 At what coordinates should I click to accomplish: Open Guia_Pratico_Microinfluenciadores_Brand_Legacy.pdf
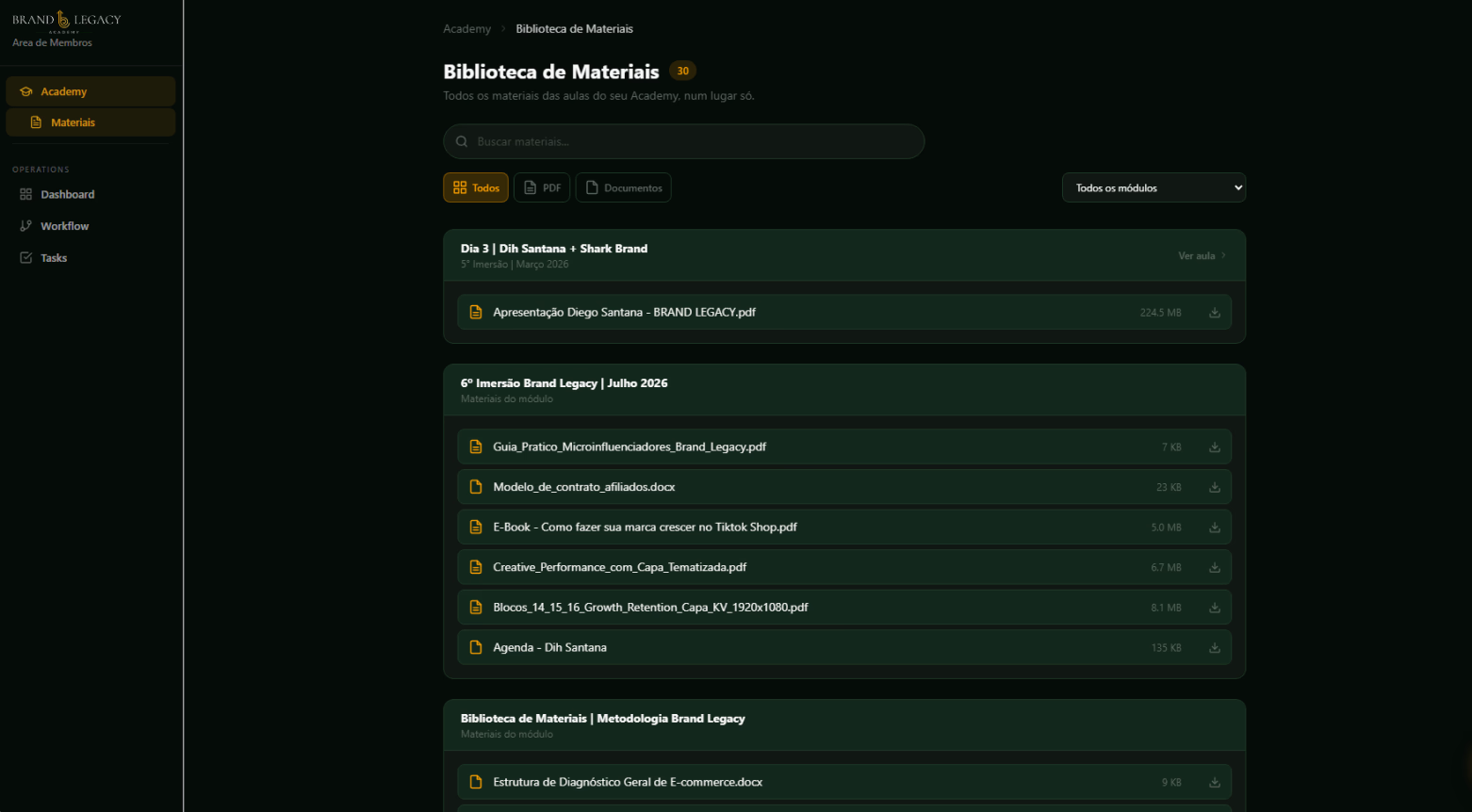click(x=844, y=447)
